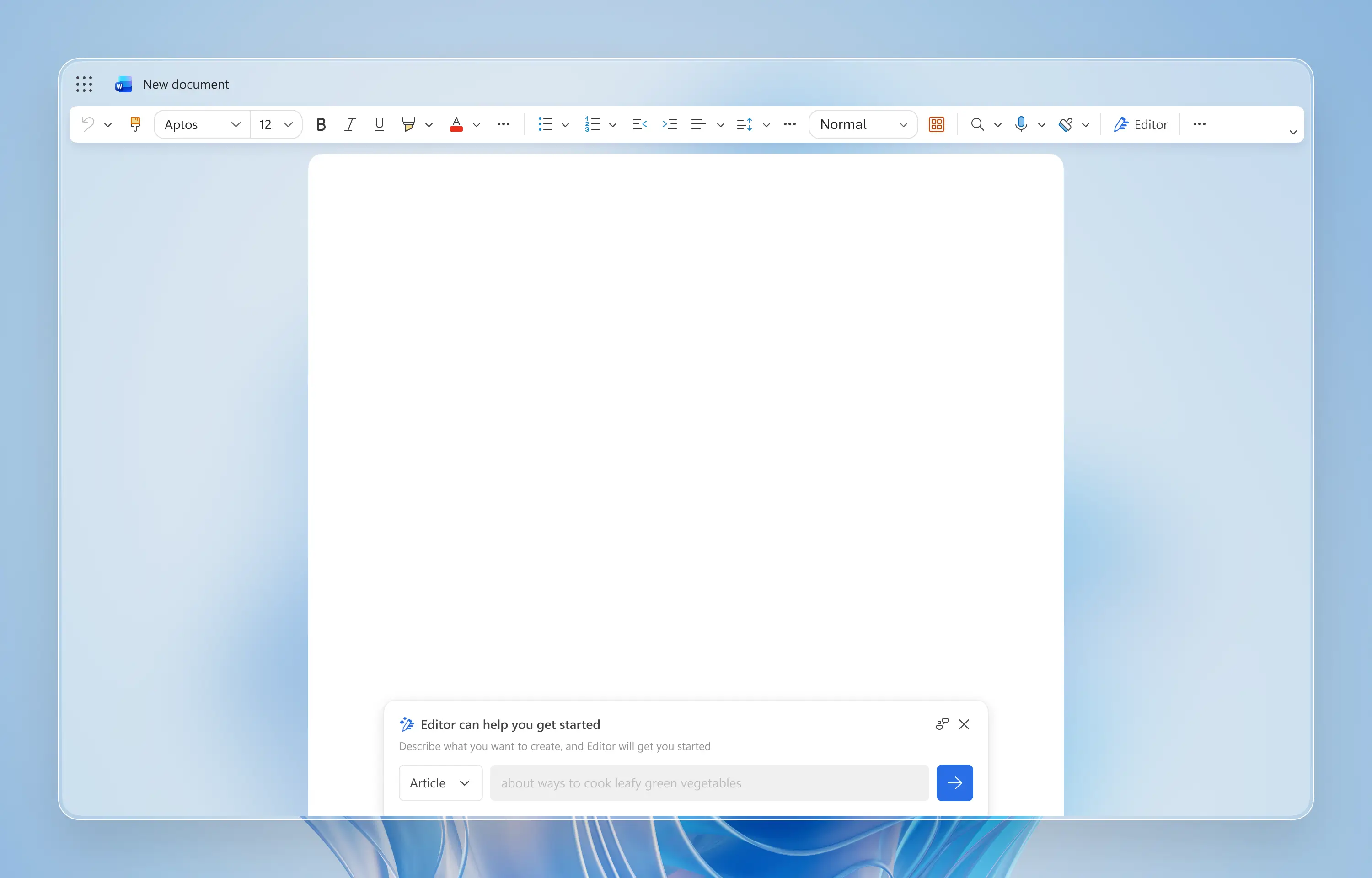Click the text highlight color icon

click(408, 124)
